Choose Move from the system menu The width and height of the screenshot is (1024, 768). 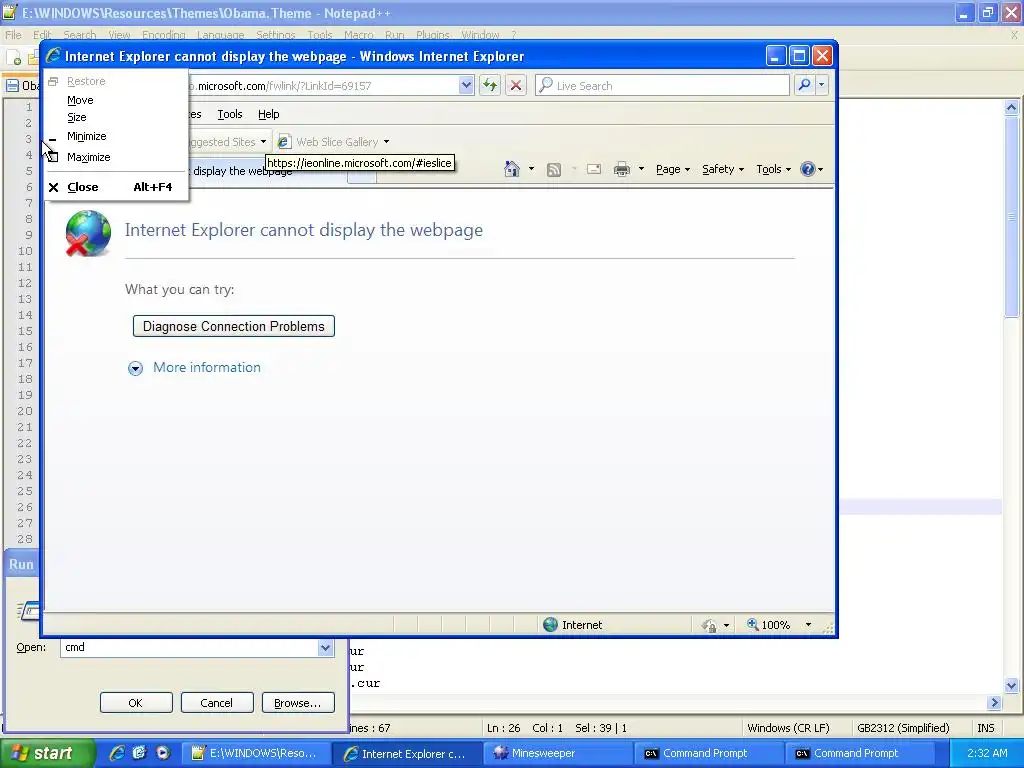pyautogui.click(x=80, y=100)
